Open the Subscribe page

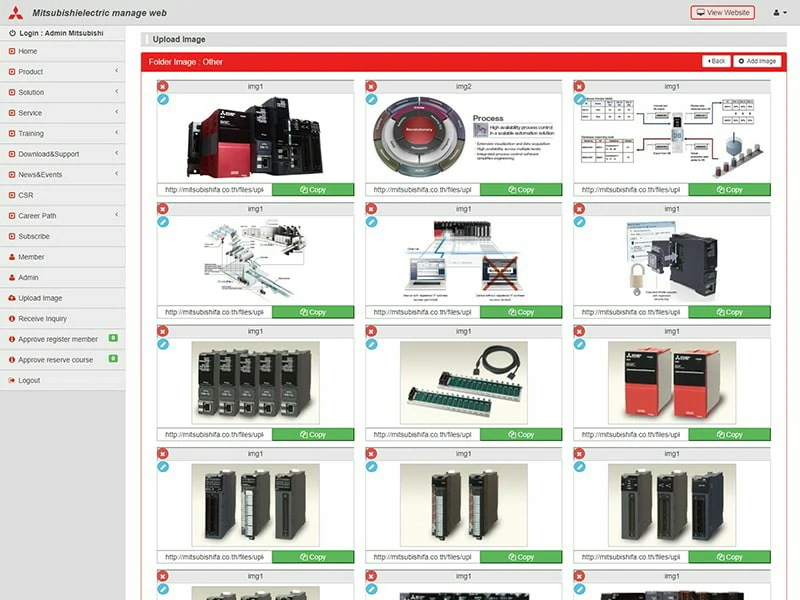63,237
